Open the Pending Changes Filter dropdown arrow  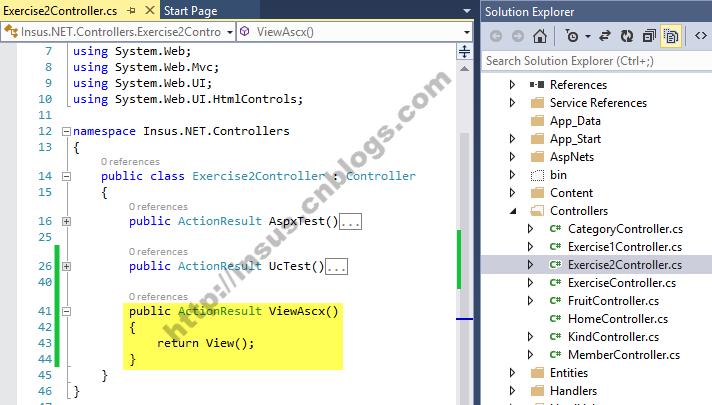click(x=588, y=36)
